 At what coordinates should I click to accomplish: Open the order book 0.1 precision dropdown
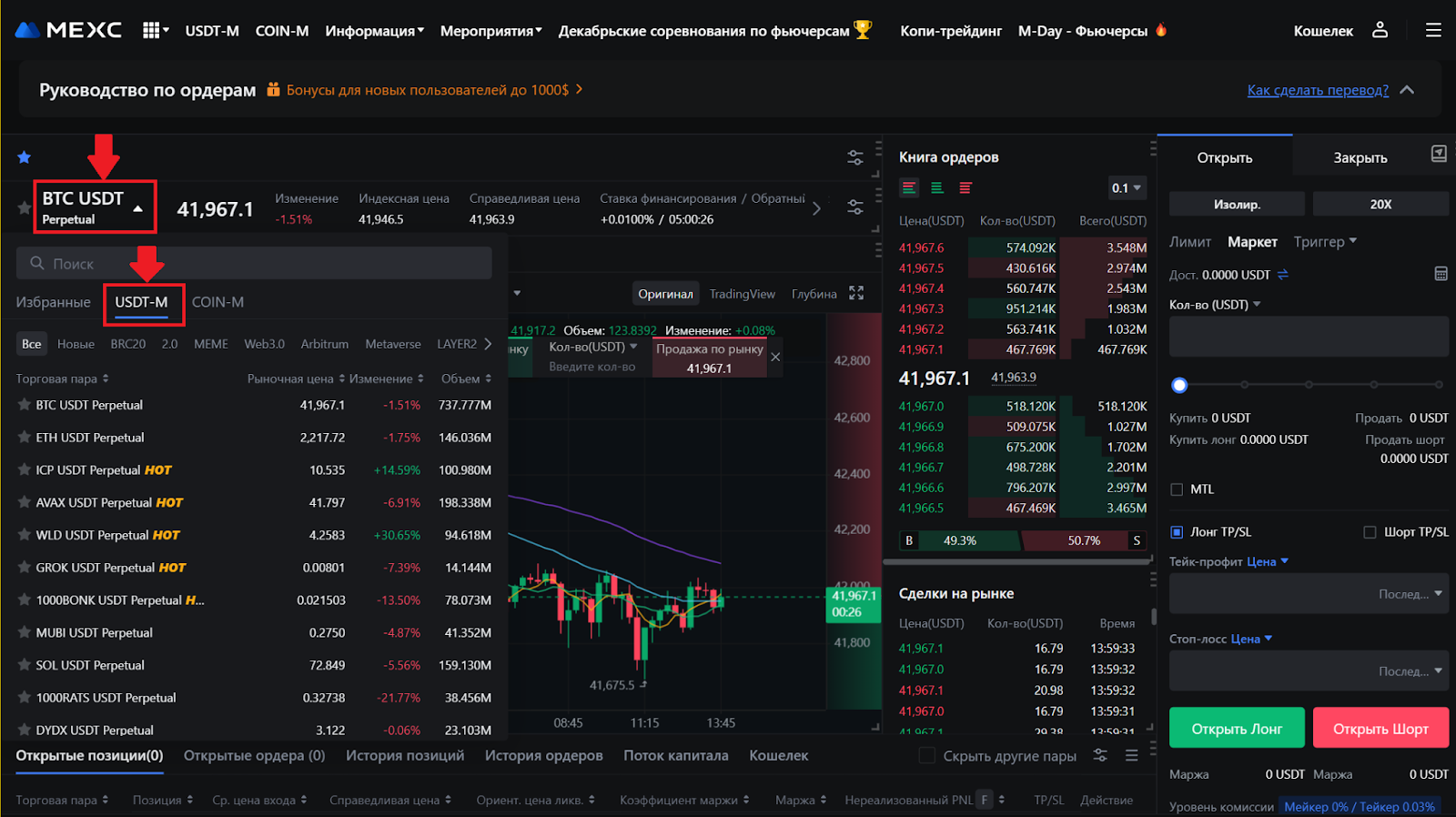point(1126,188)
